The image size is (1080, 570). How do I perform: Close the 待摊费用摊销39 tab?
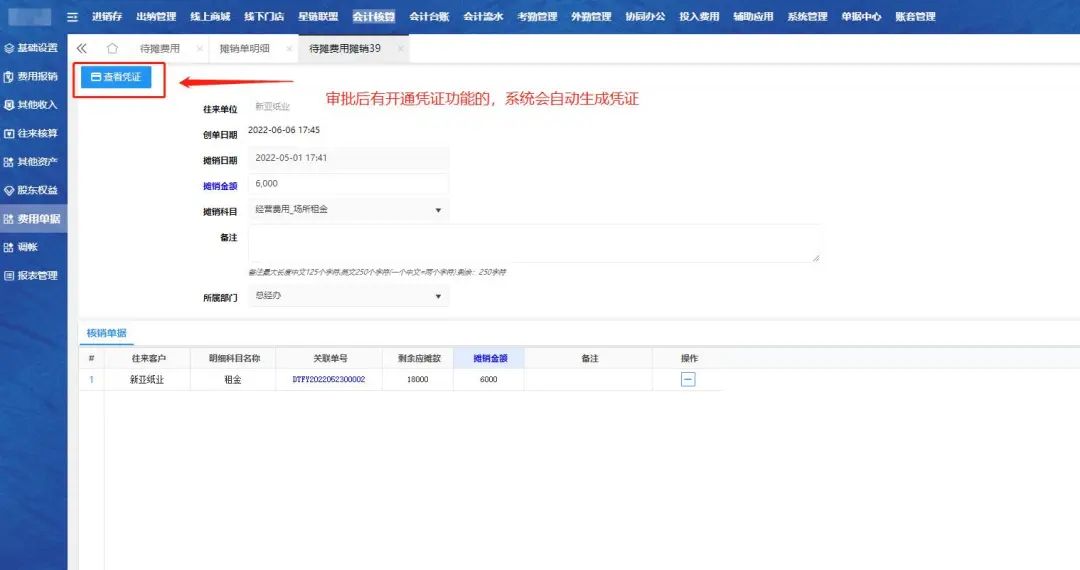tap(401, 48)
